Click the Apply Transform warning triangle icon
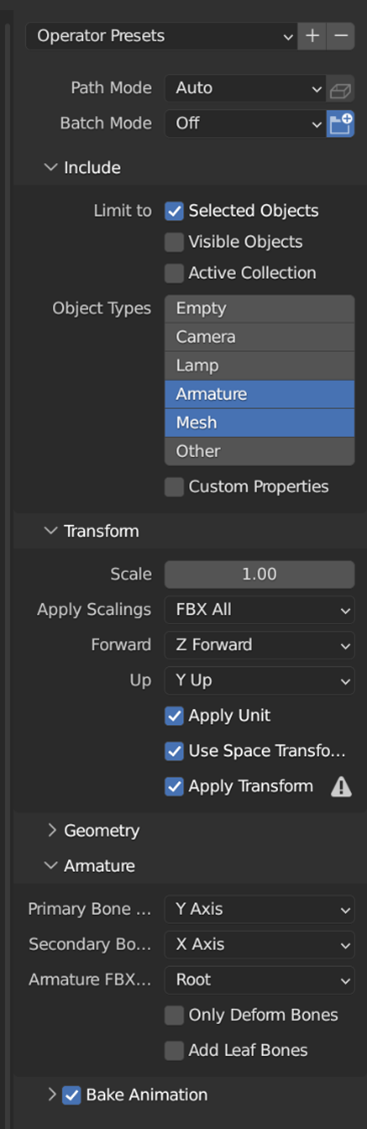367x1129 pixels. (341, 787)
